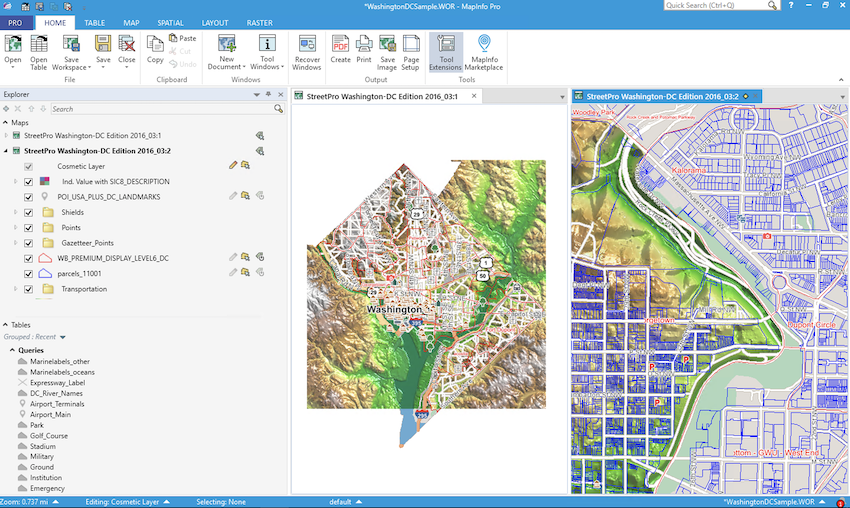Expand StreetPro 2016_03:1 map node
The height and width of the screenshot is (508, 850).
[6, 136]
